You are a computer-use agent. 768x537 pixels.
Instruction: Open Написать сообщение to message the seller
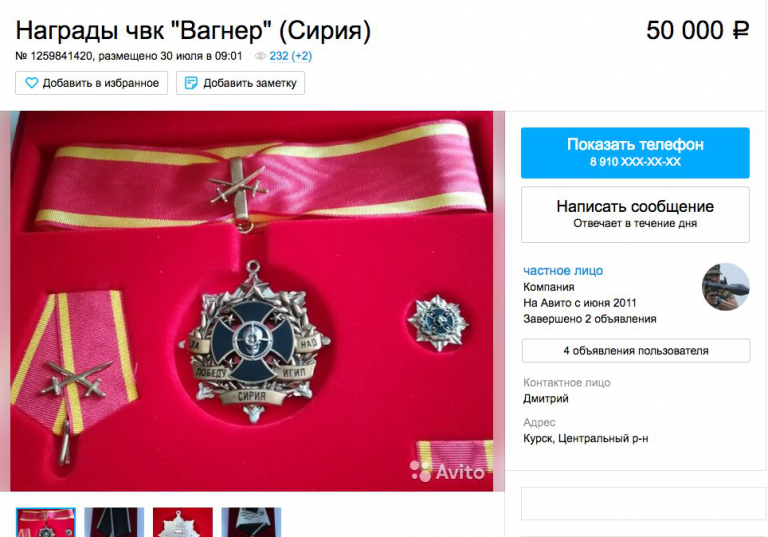(635, 214)
